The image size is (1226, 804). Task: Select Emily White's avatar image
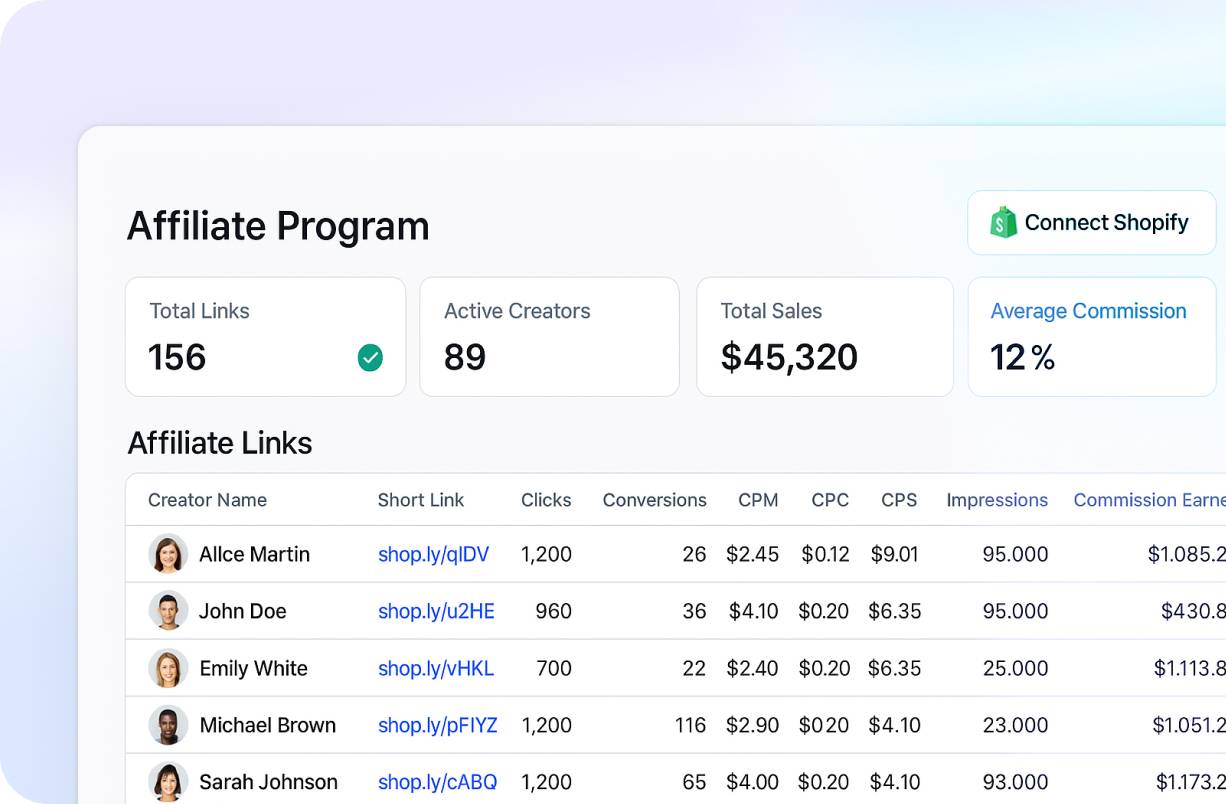point(168,668)
